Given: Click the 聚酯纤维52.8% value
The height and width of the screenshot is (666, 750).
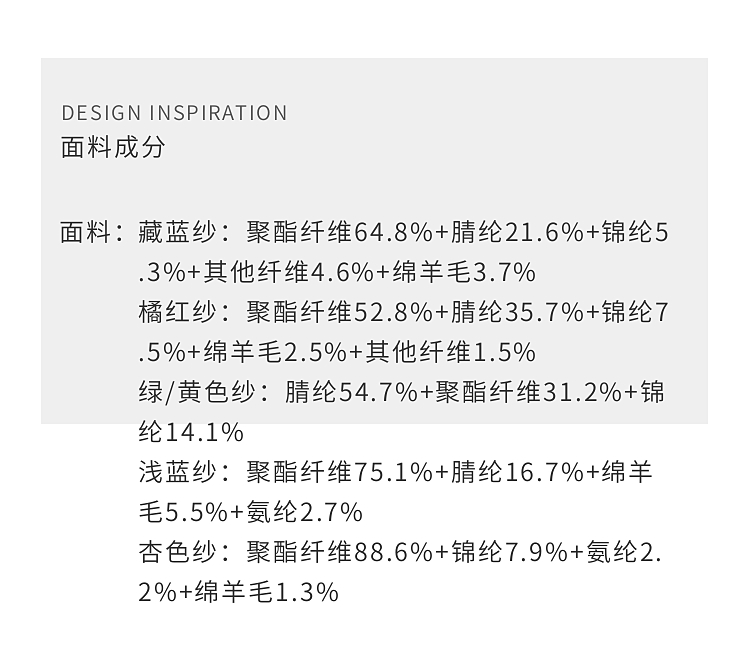Looking at the screenshot, I should click(x=340, y=313).
